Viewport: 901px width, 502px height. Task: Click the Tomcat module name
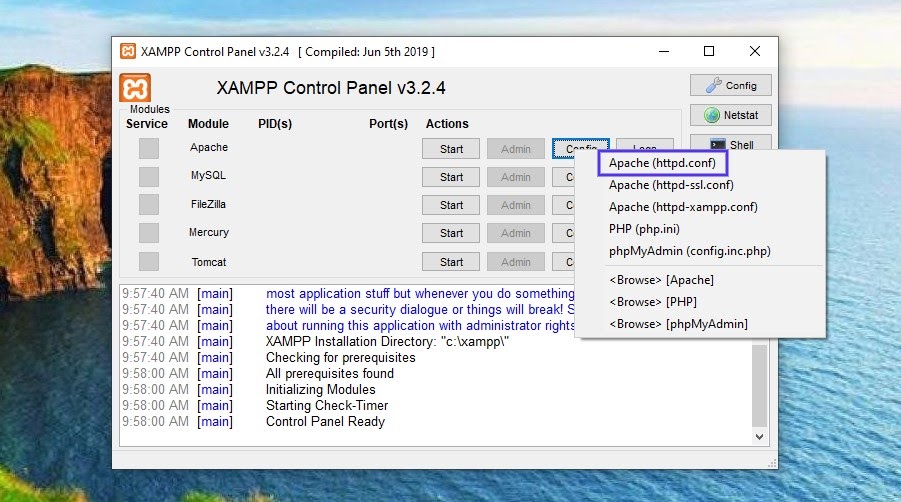(x=209, y=262)
